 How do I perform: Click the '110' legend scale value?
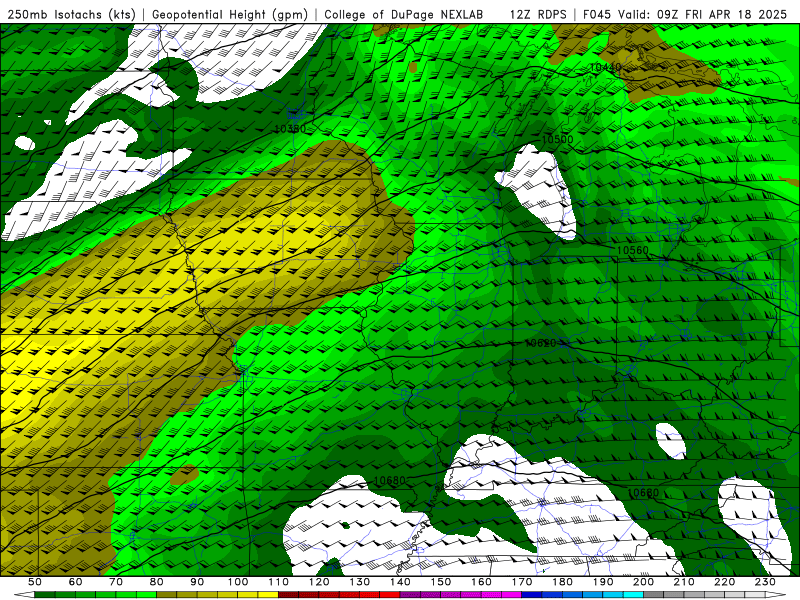(279, 582)
